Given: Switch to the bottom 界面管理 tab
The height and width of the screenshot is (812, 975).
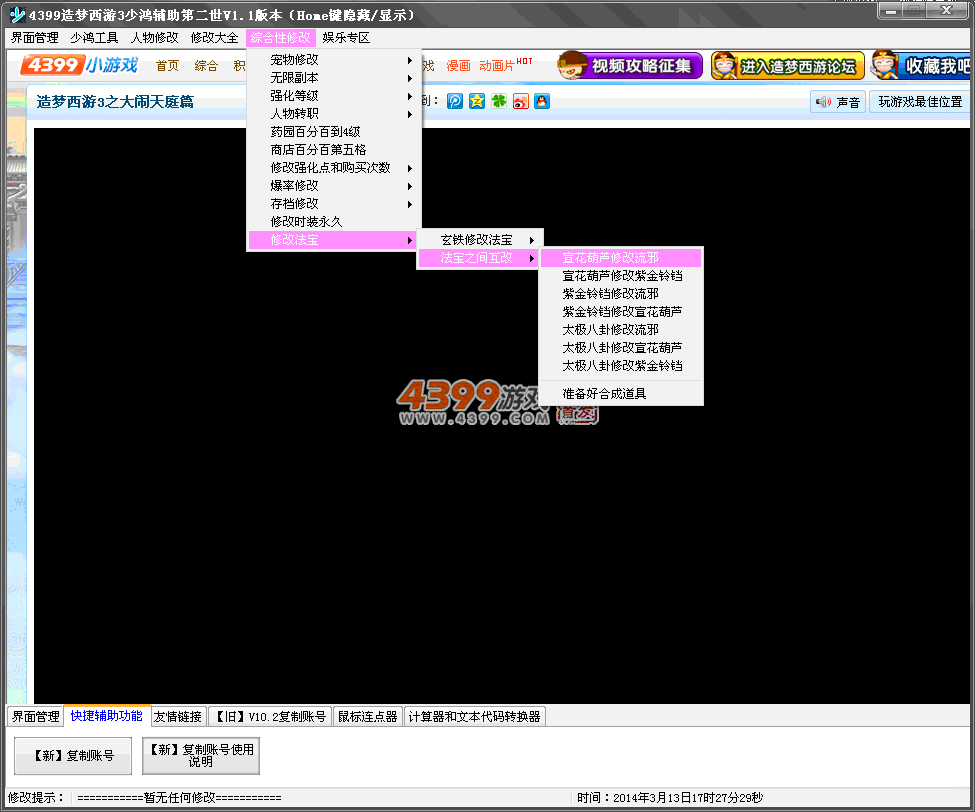Looking at the screenshot, I should 35,717.
